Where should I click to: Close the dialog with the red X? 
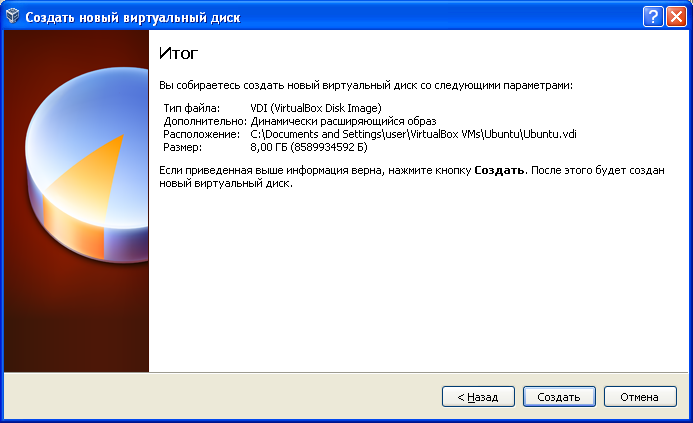pos(676,17)
